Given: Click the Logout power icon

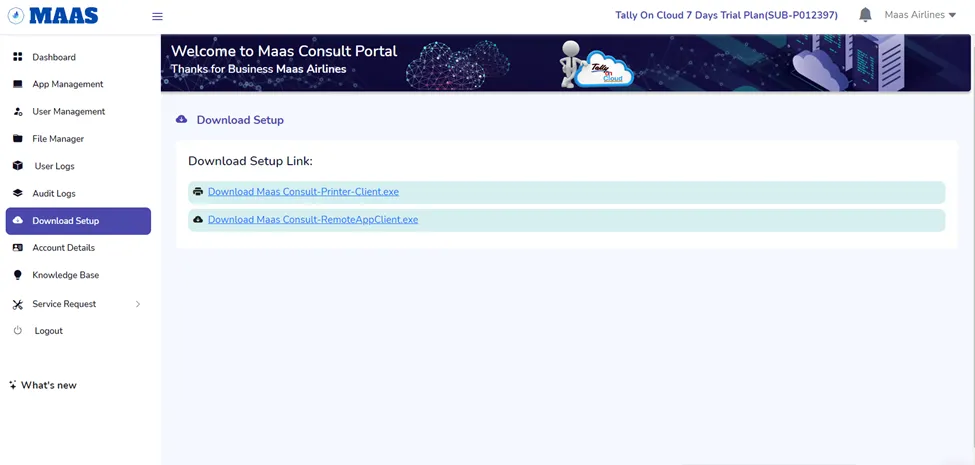Looking at the screenshot, I should pos(18,331).
